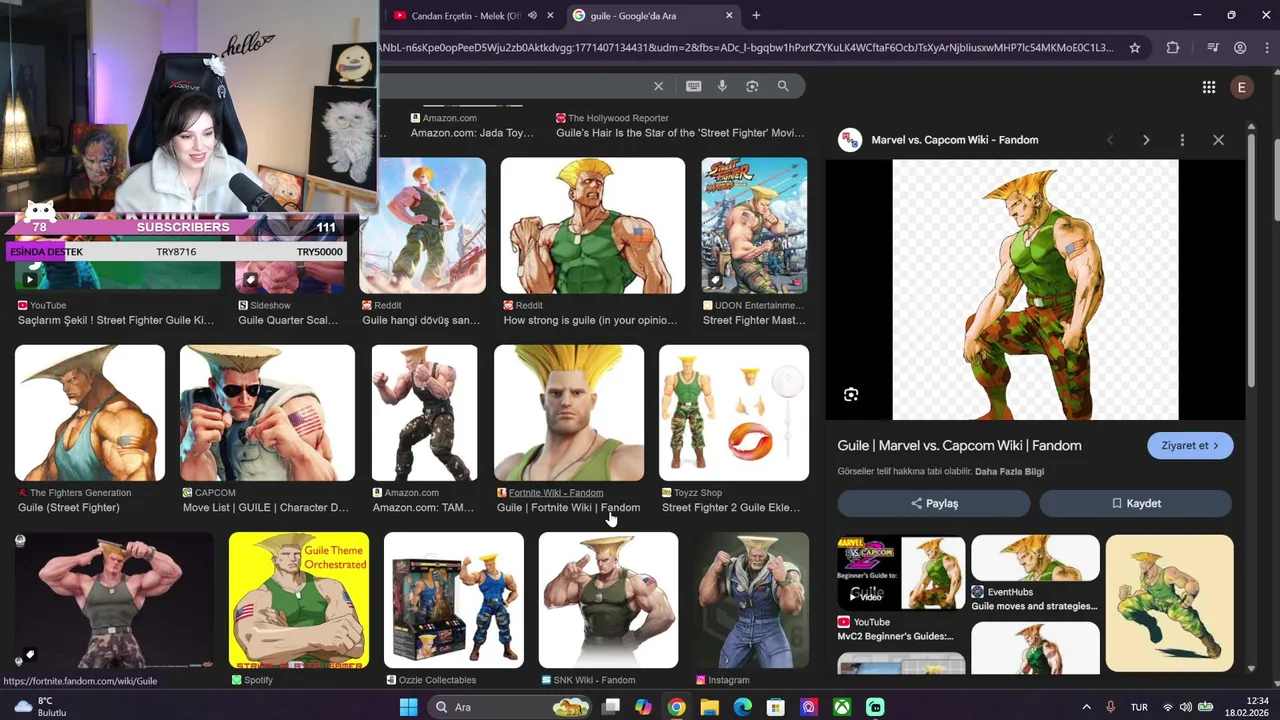Switch the TUR keyboard language indicator

pyautogui.click(x=1139, y=707)
